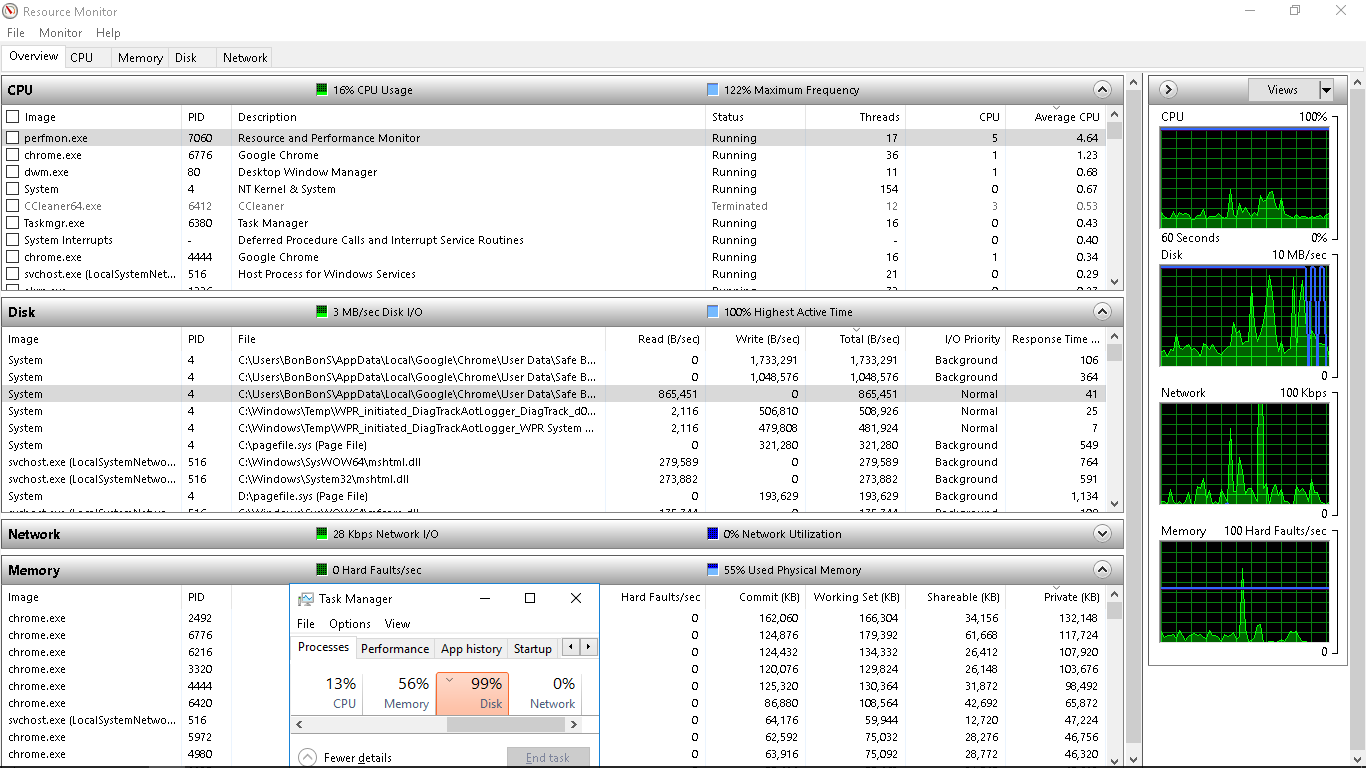Open View menu in Task Manager
Viewport: 1366px width, 768px height.
398,624
